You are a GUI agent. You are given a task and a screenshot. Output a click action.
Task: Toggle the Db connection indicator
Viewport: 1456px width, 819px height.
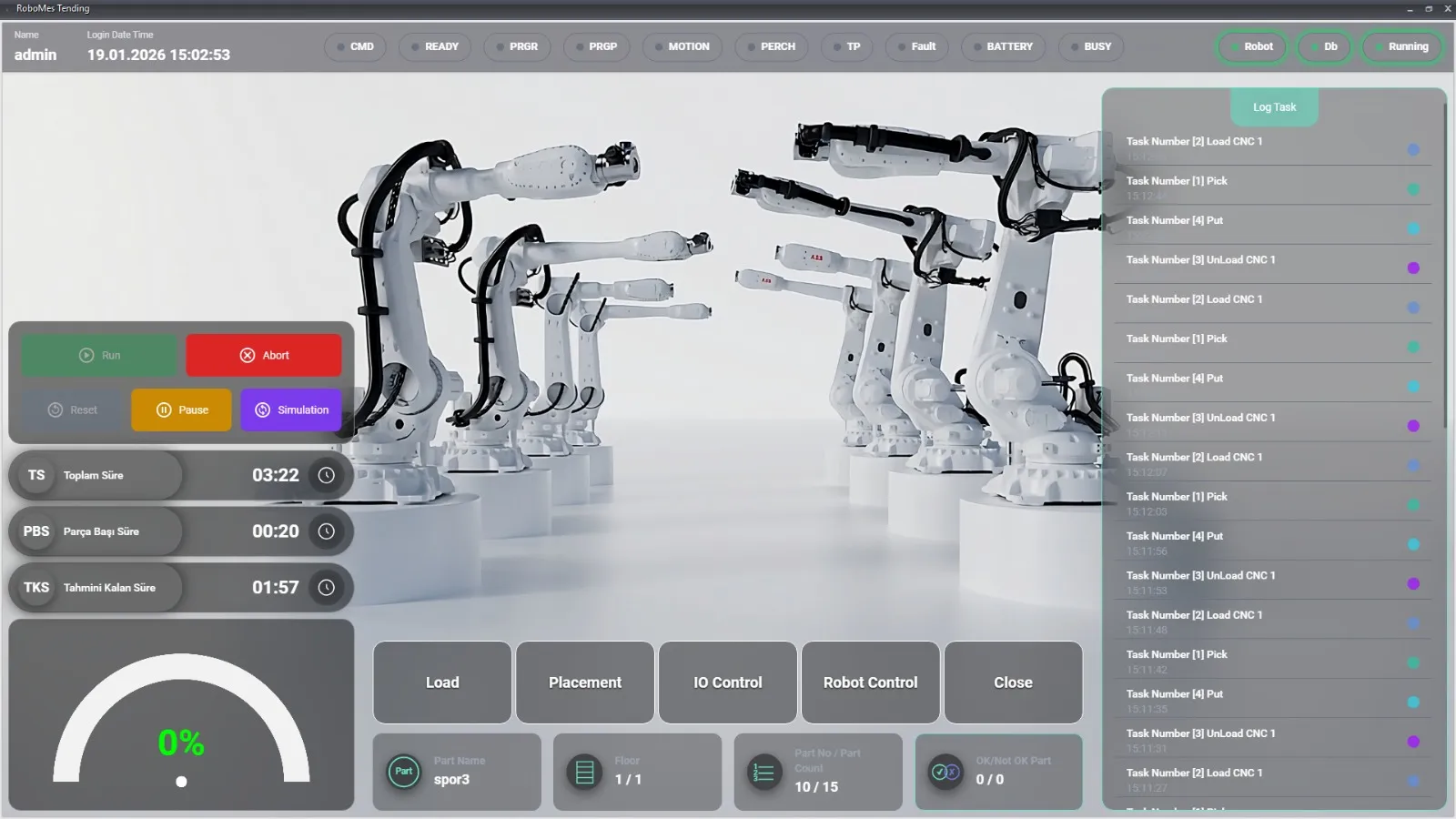[x=1324, y=46]
